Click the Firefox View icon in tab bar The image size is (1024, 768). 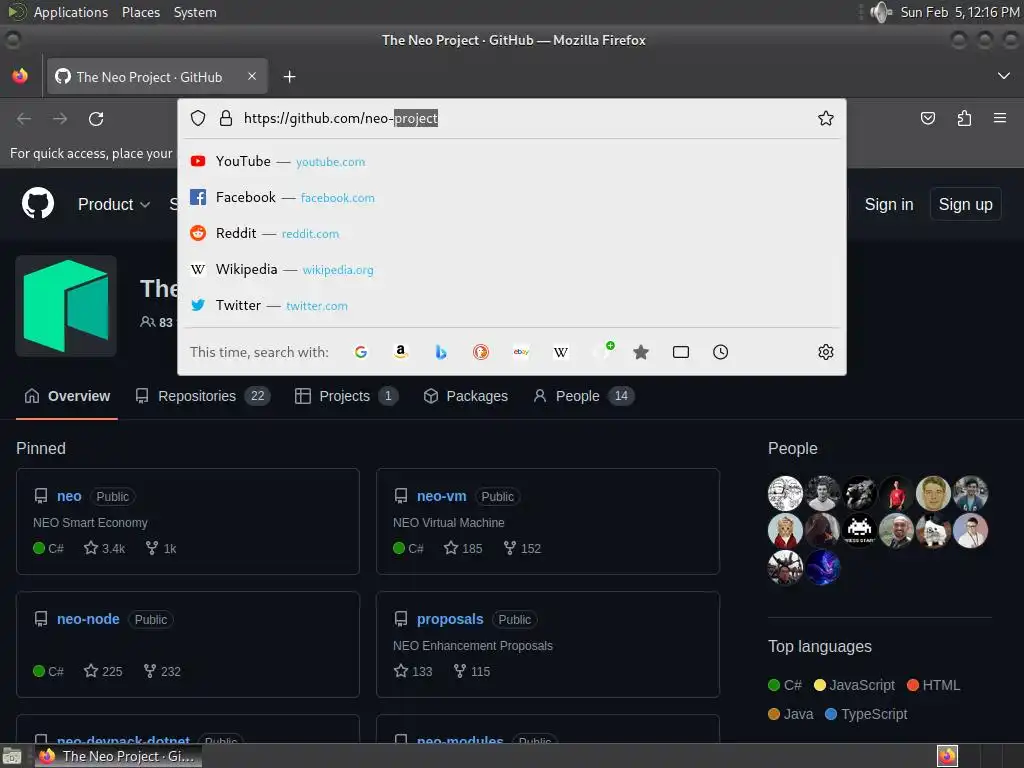point(20,76)
